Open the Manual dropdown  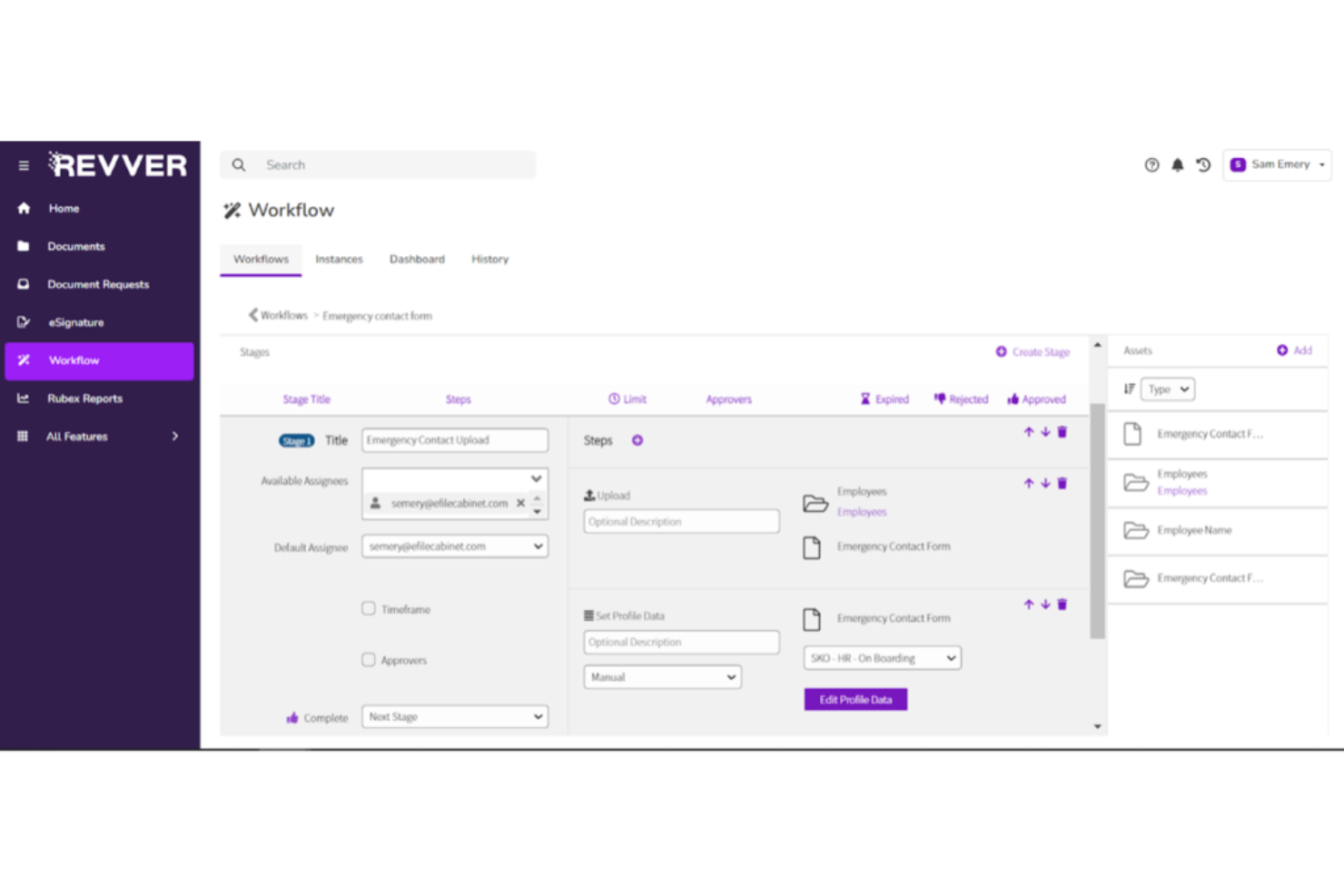click(663, 677)
